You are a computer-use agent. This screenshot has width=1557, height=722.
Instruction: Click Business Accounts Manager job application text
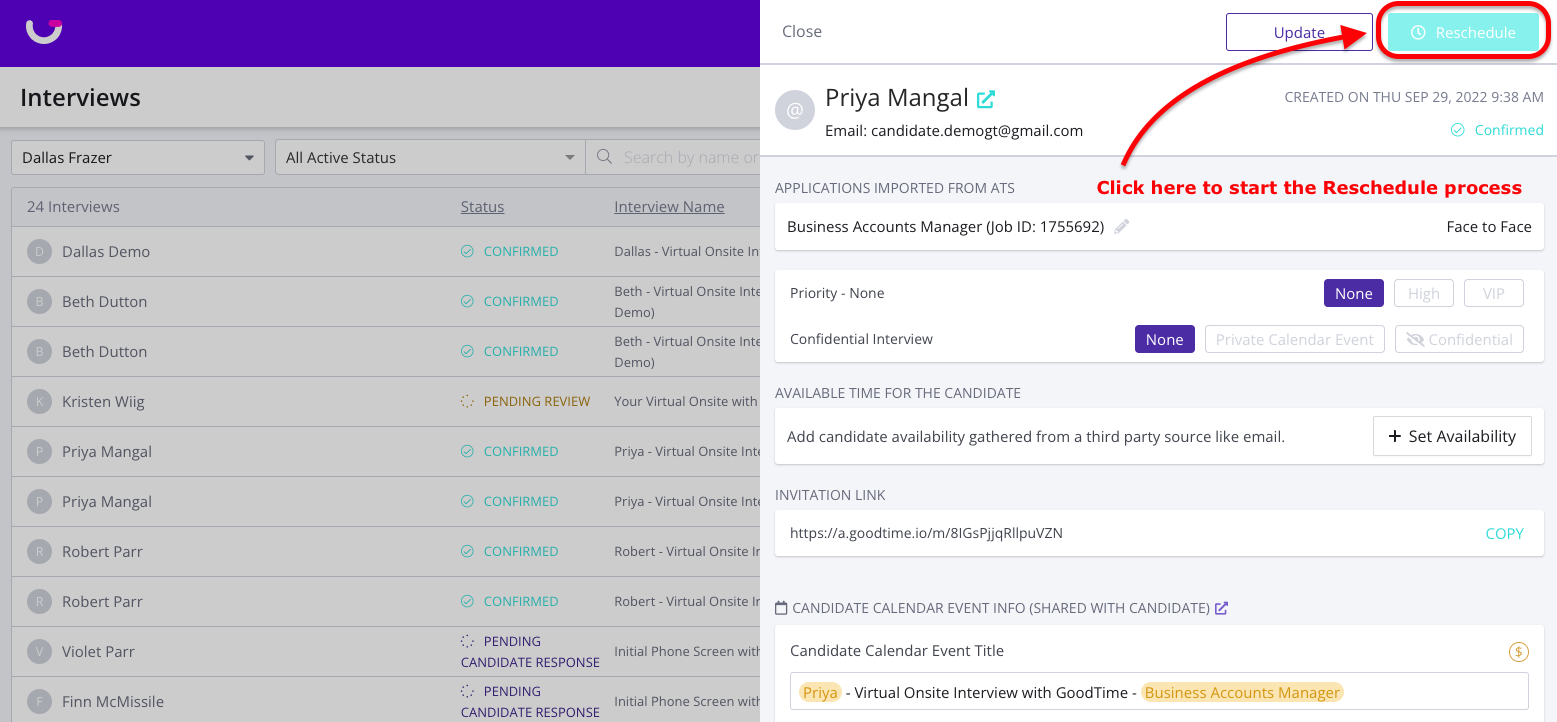(945, 227)
